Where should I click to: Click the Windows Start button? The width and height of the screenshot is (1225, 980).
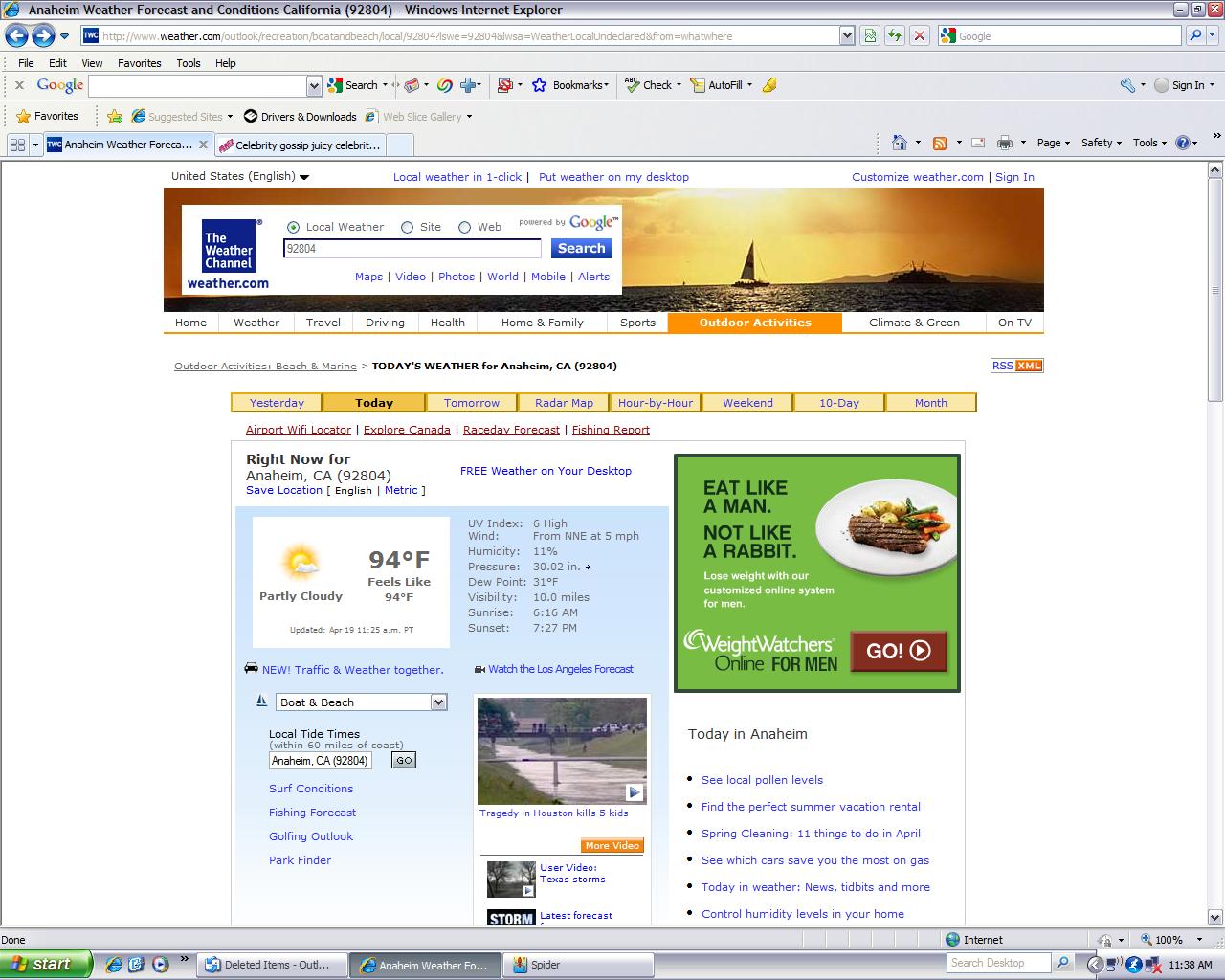(47, 964)
